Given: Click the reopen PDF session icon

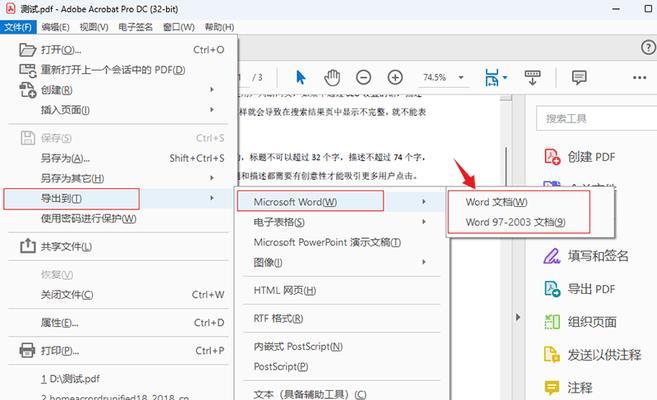Looking at the screenshot, I should (x=28, y=70).
